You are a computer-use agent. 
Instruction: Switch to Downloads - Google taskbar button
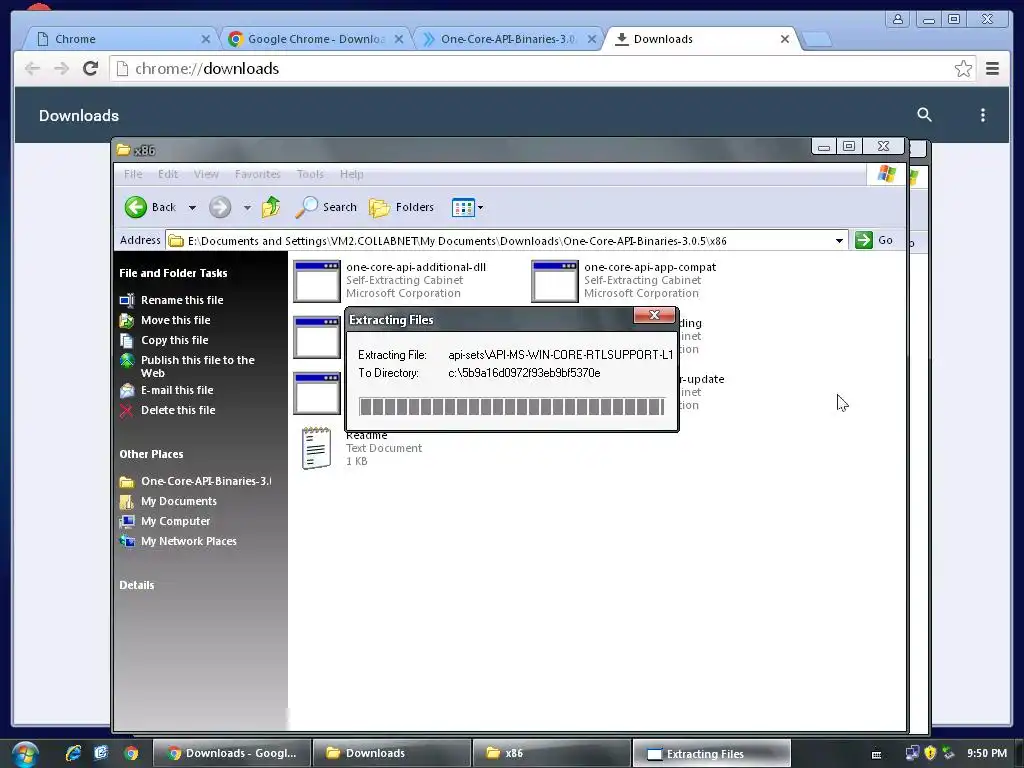[232, 753]
